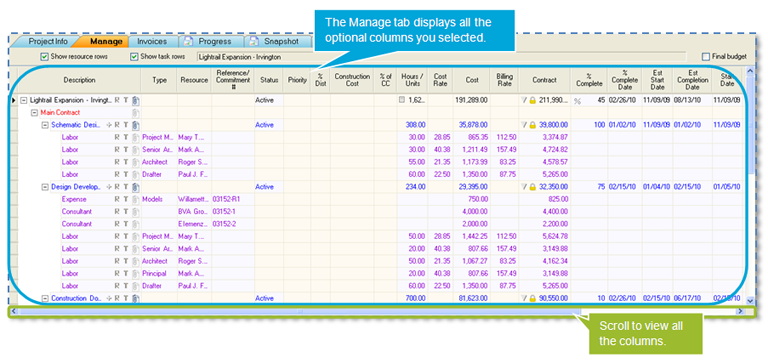Image resolution: width=768 pixels, height=363 pixels.
Task: Click the horizontal scrollbar right arrow
Action: pyautogui.click(x=741, y=311)
